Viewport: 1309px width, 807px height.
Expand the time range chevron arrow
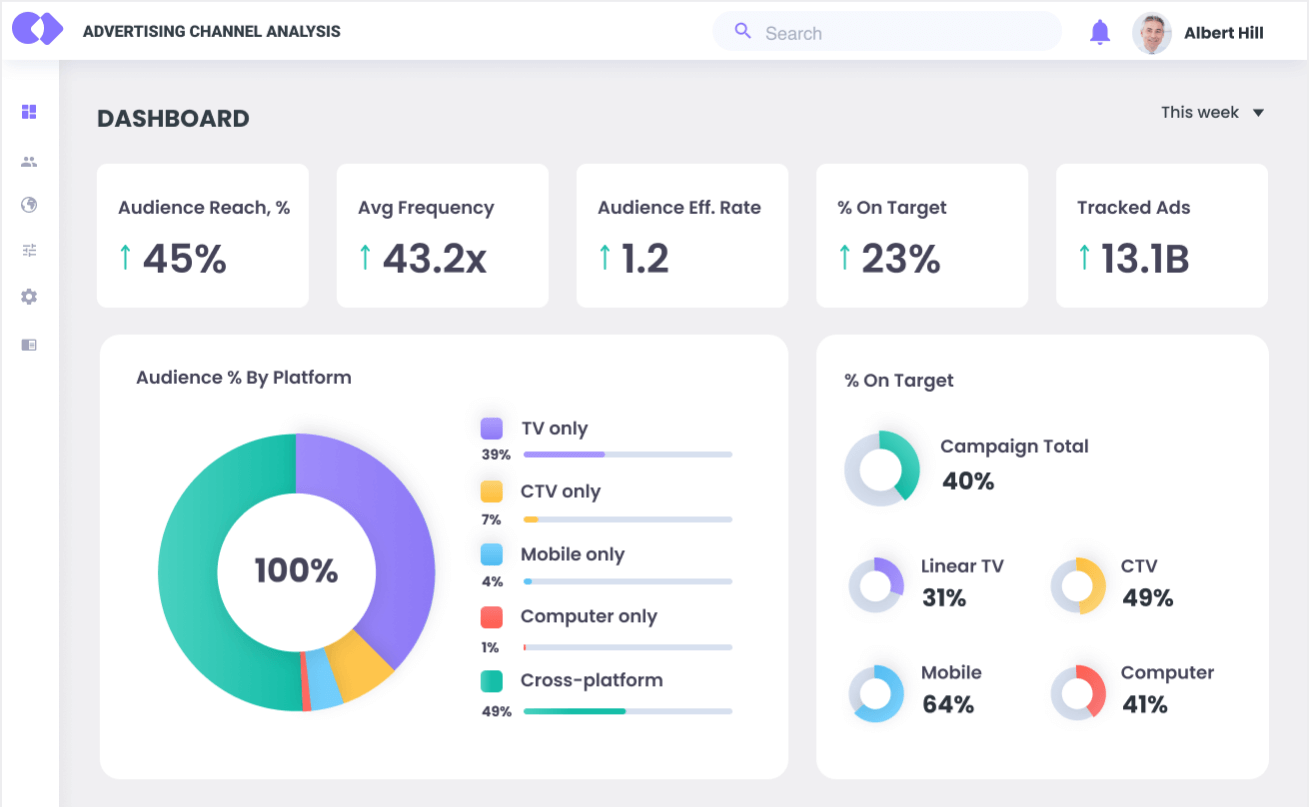(1258, 113)
